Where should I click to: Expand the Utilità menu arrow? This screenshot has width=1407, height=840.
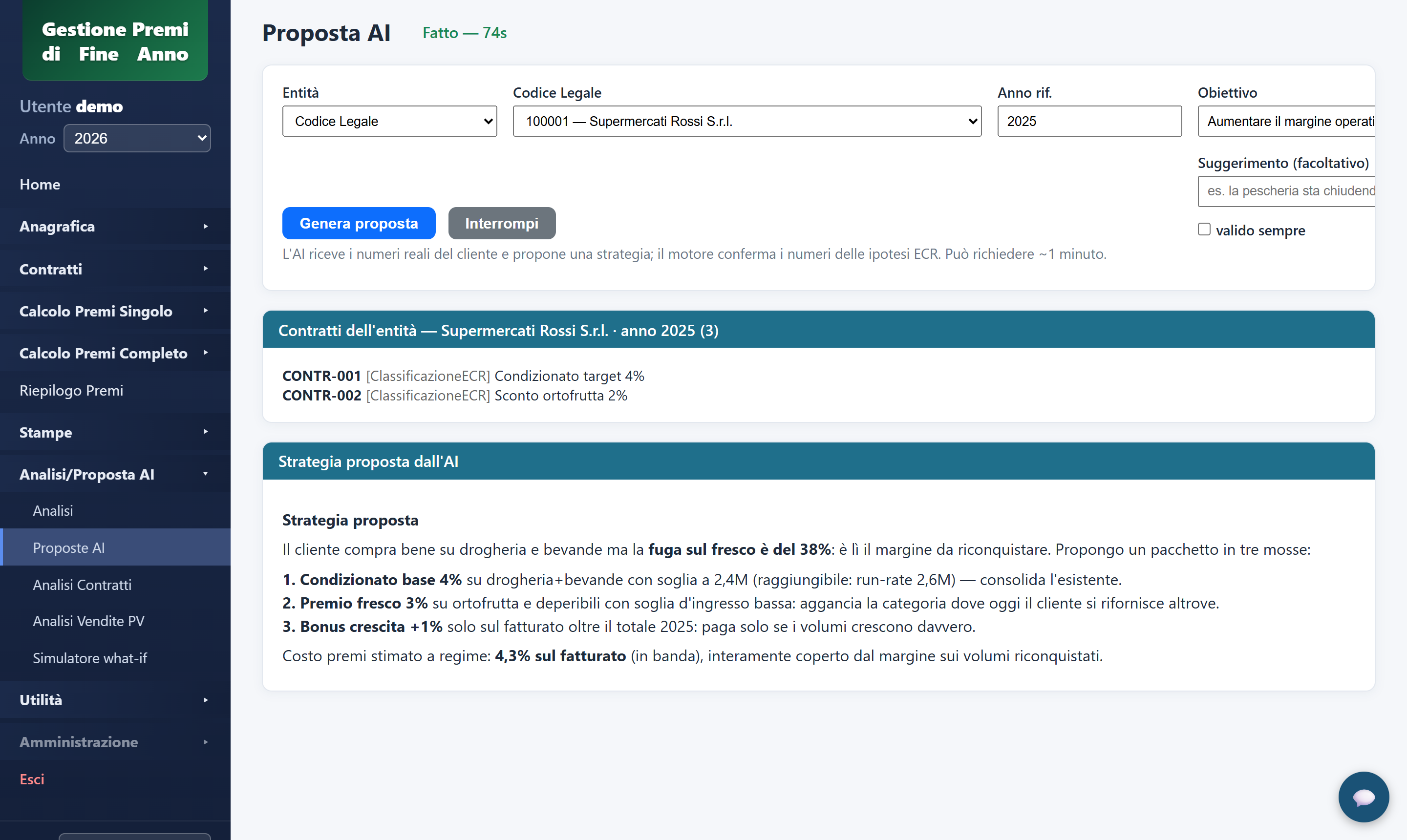(x=206, y=700)
